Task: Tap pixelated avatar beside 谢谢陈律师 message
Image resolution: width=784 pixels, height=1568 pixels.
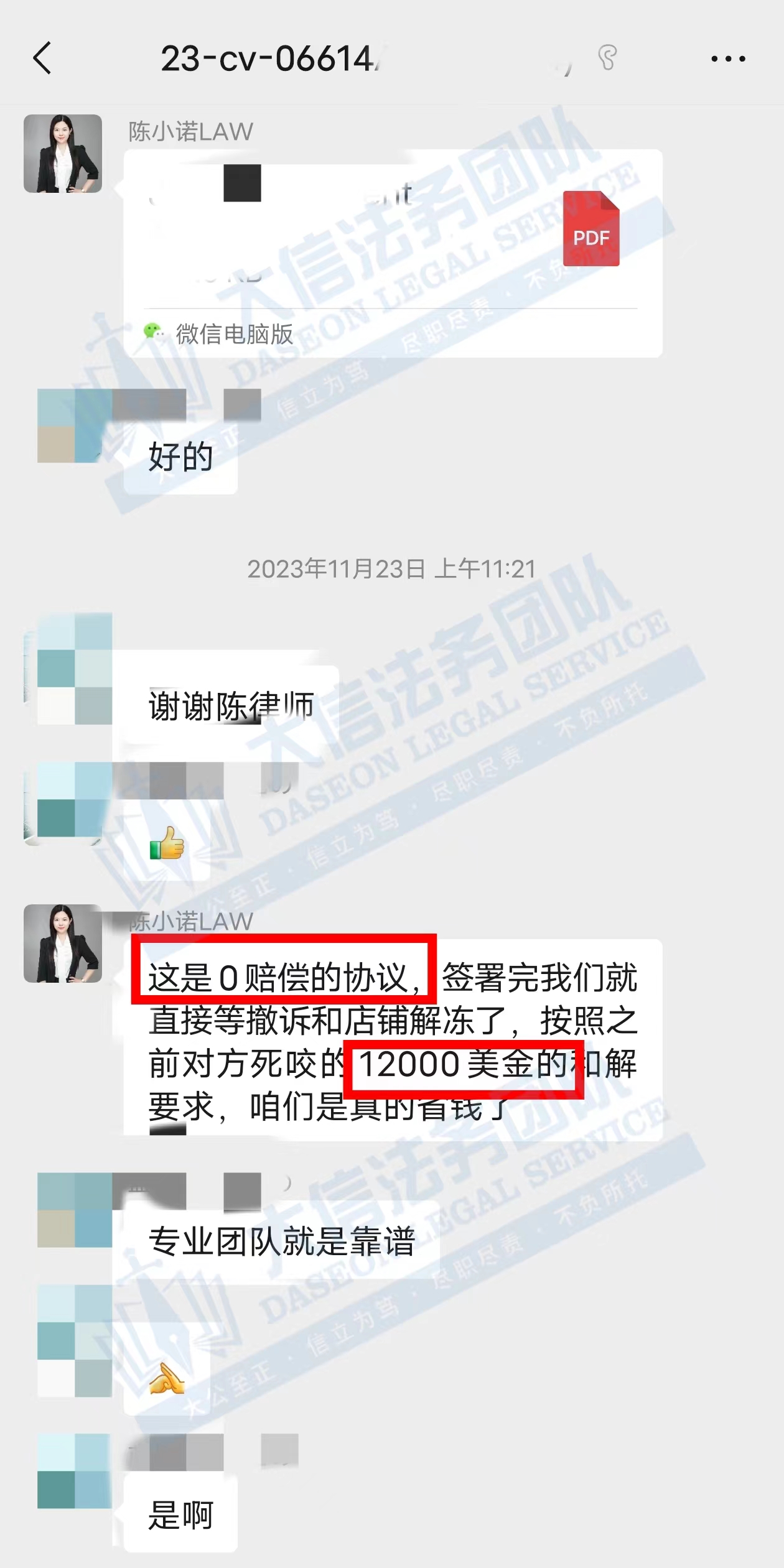Action: click(75, 669)
